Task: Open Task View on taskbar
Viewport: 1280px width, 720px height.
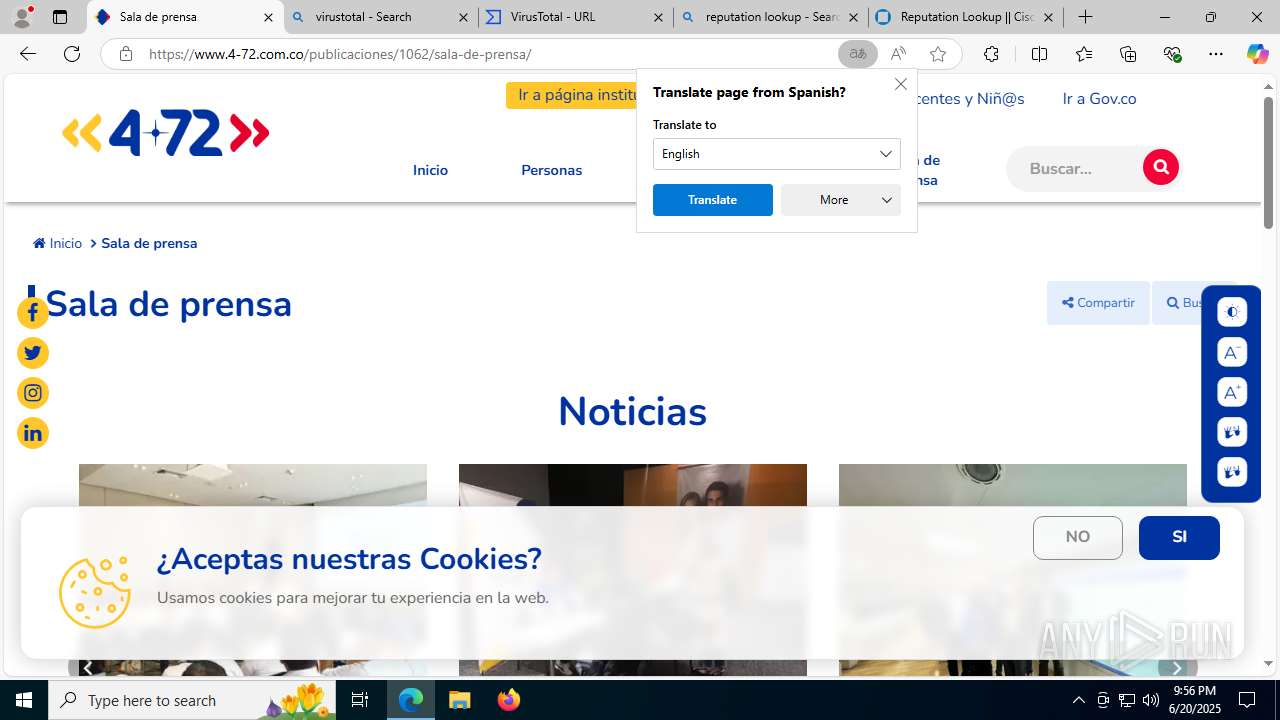Action: (x=360, y=700)
